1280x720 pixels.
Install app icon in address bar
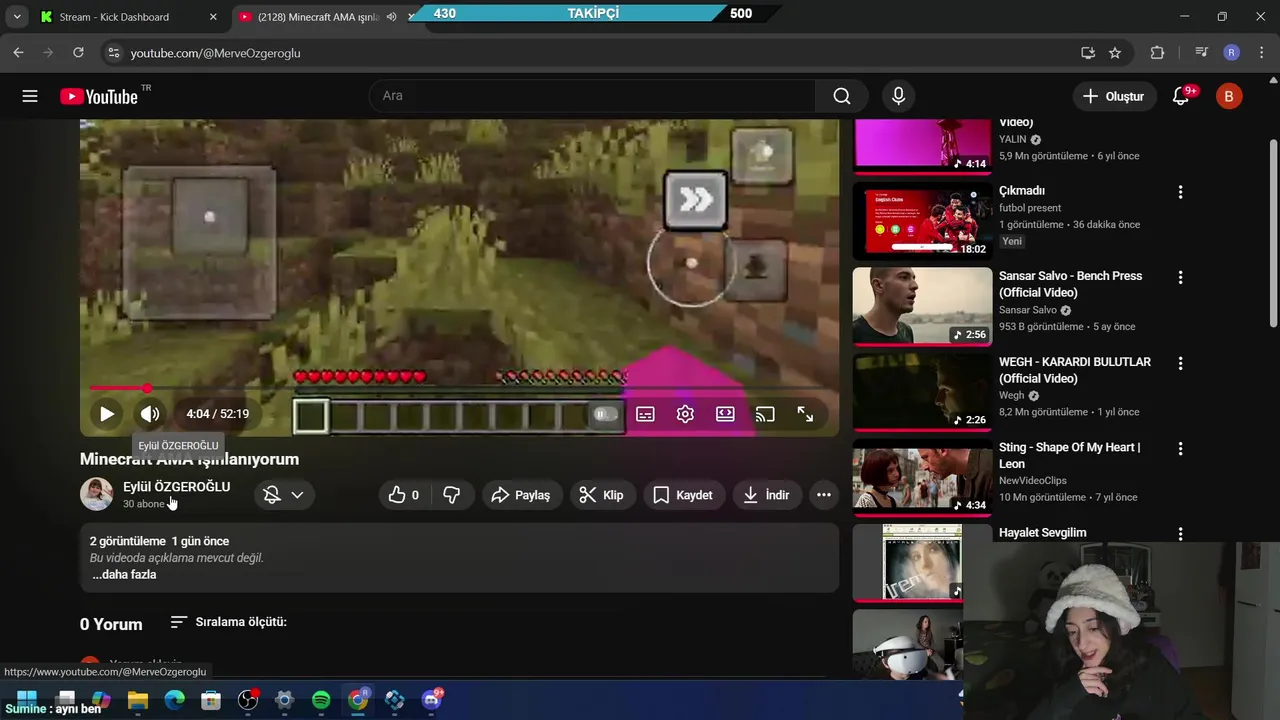coord(1088,53)
